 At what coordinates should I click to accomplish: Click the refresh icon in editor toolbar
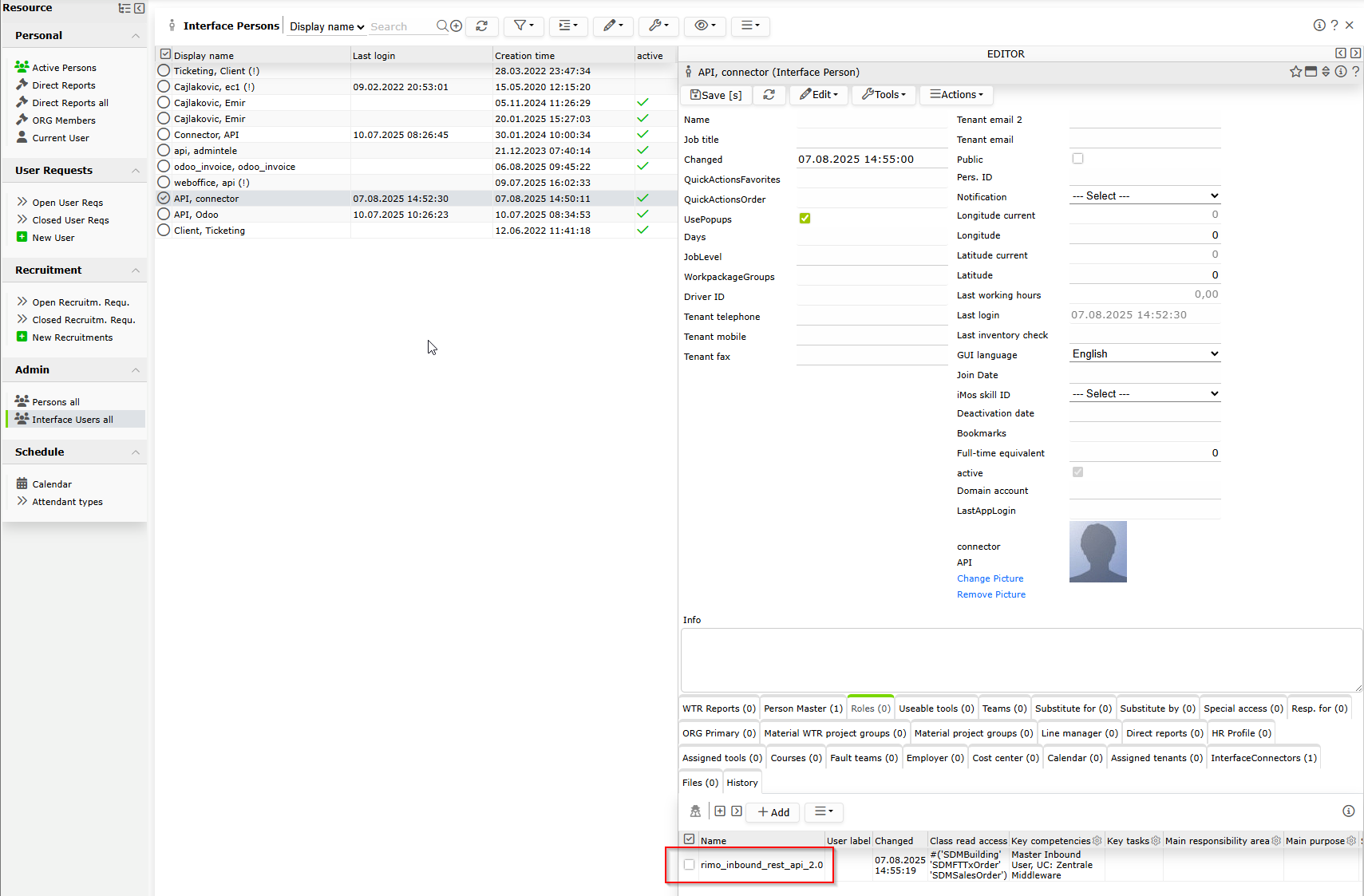click(x=769, y=94)
